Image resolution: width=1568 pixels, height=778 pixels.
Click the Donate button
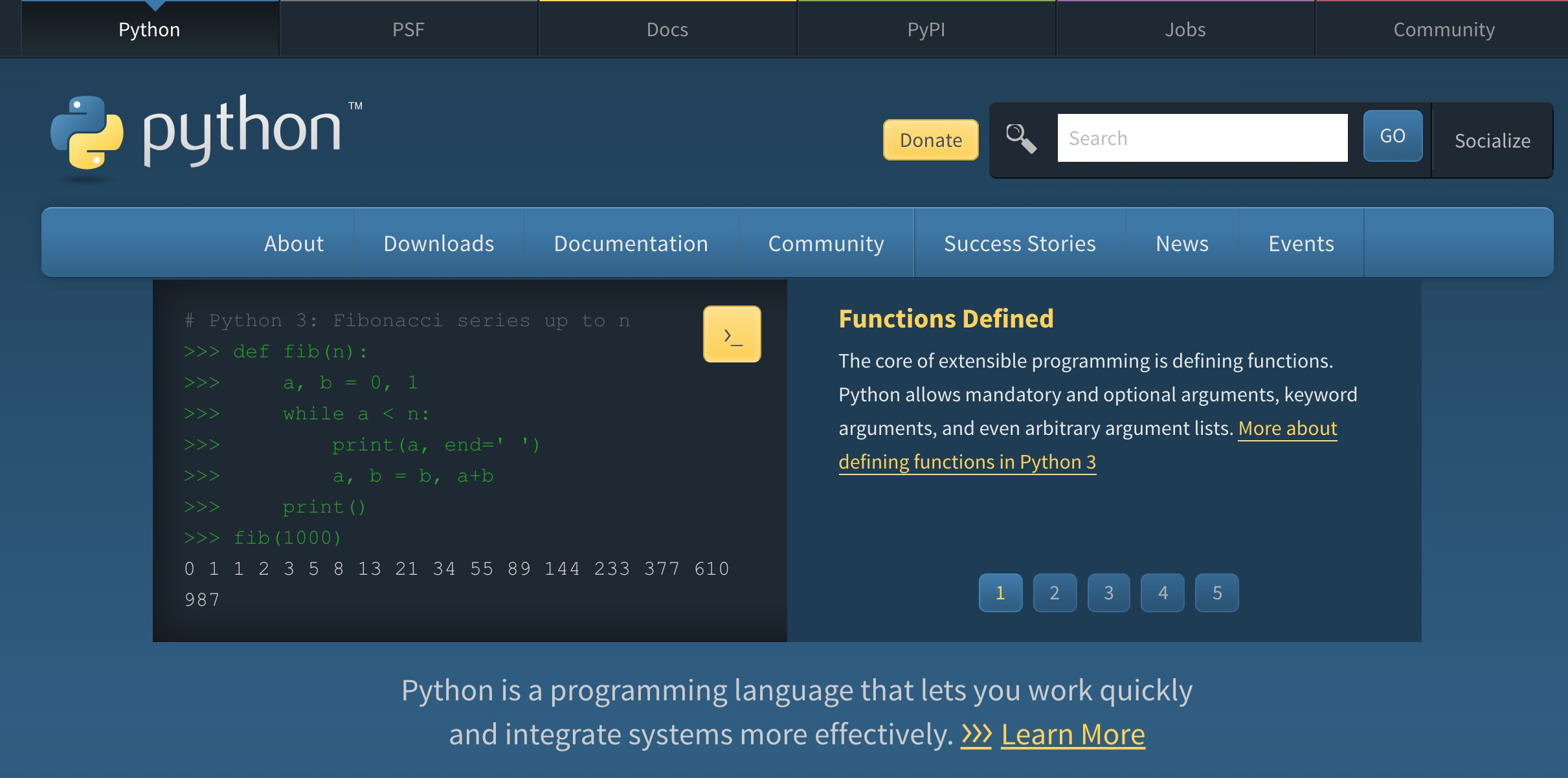[929, 138]
